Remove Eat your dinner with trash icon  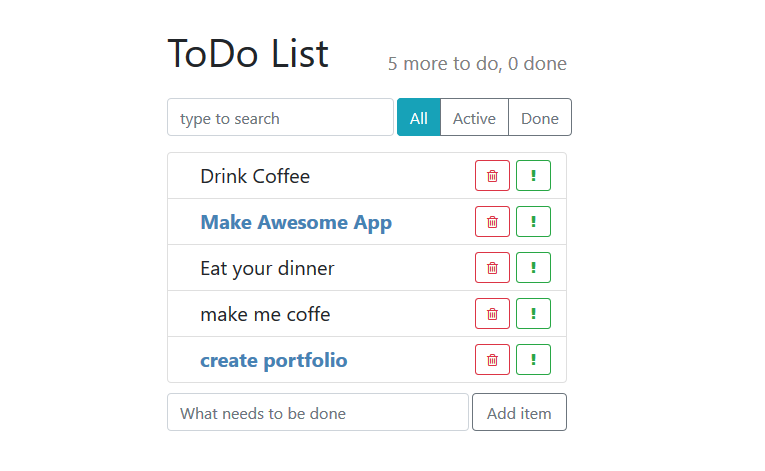pos(492,267)
